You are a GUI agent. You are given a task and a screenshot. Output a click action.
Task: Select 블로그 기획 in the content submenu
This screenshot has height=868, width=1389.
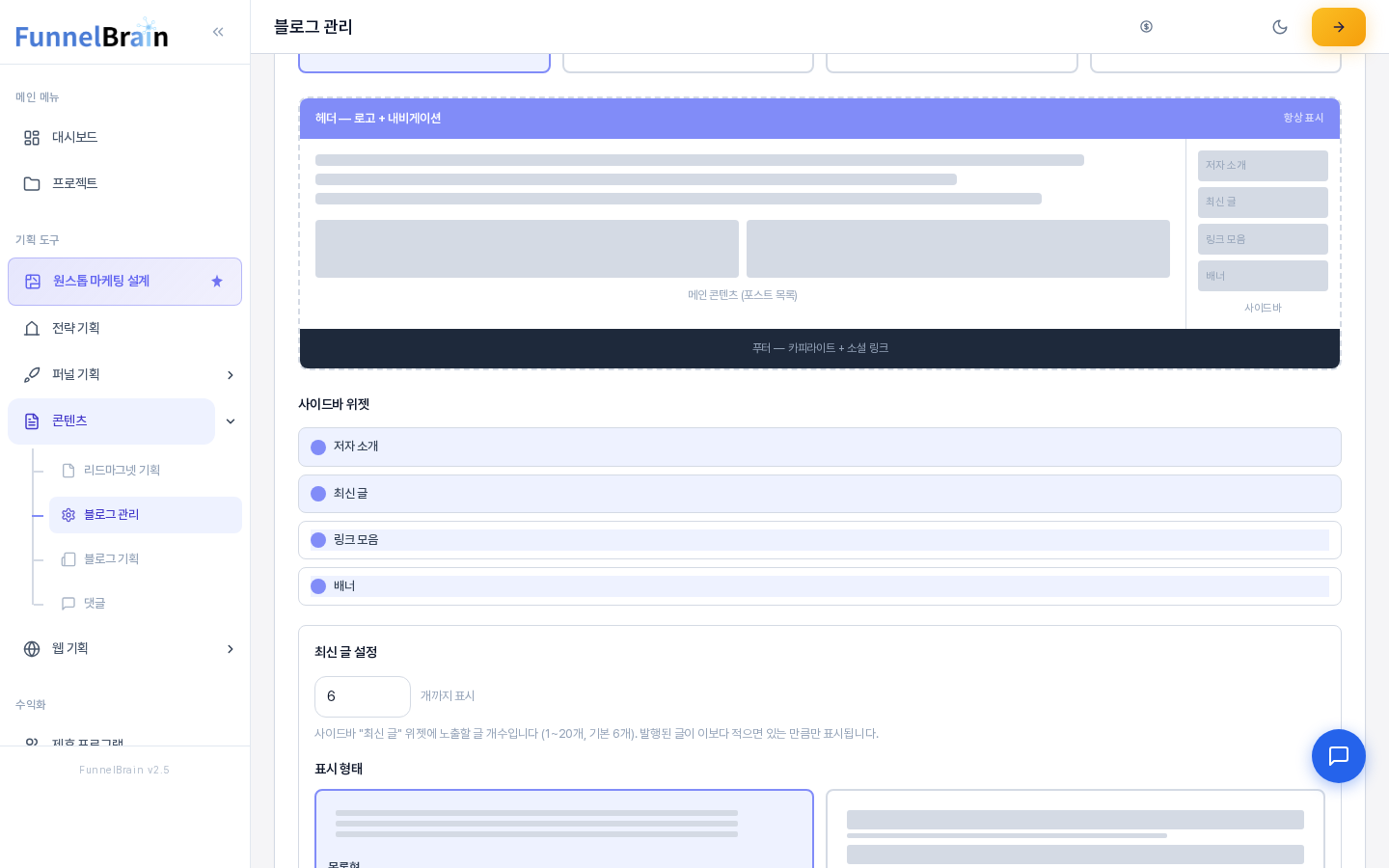[x=146, y=559]
